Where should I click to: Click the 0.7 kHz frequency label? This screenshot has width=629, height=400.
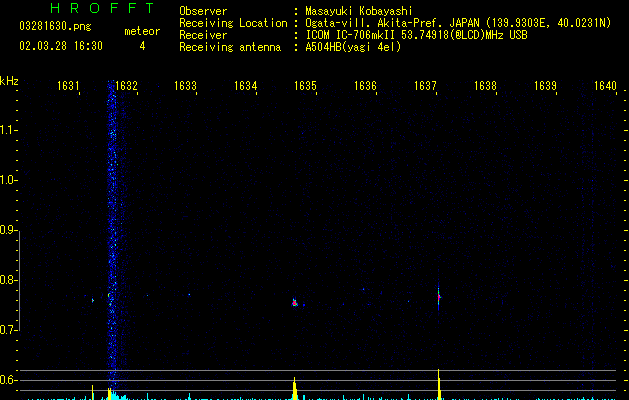(8, 330)
